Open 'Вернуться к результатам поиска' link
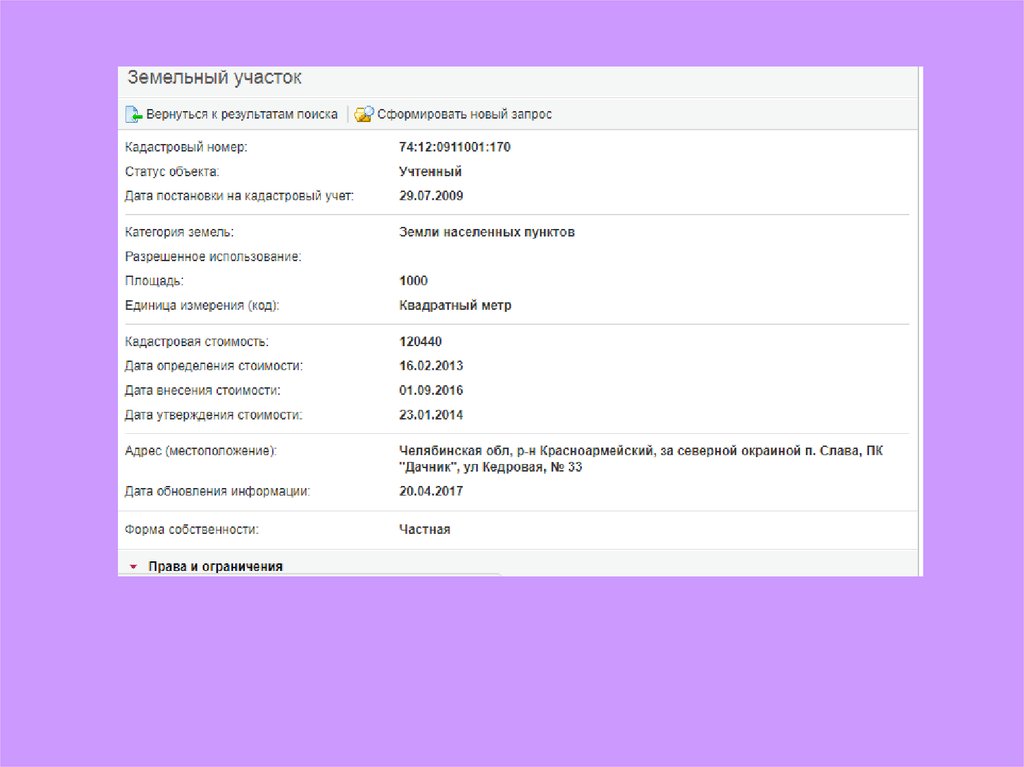Viewport: 1024px width, 767px height. point(242,114)
